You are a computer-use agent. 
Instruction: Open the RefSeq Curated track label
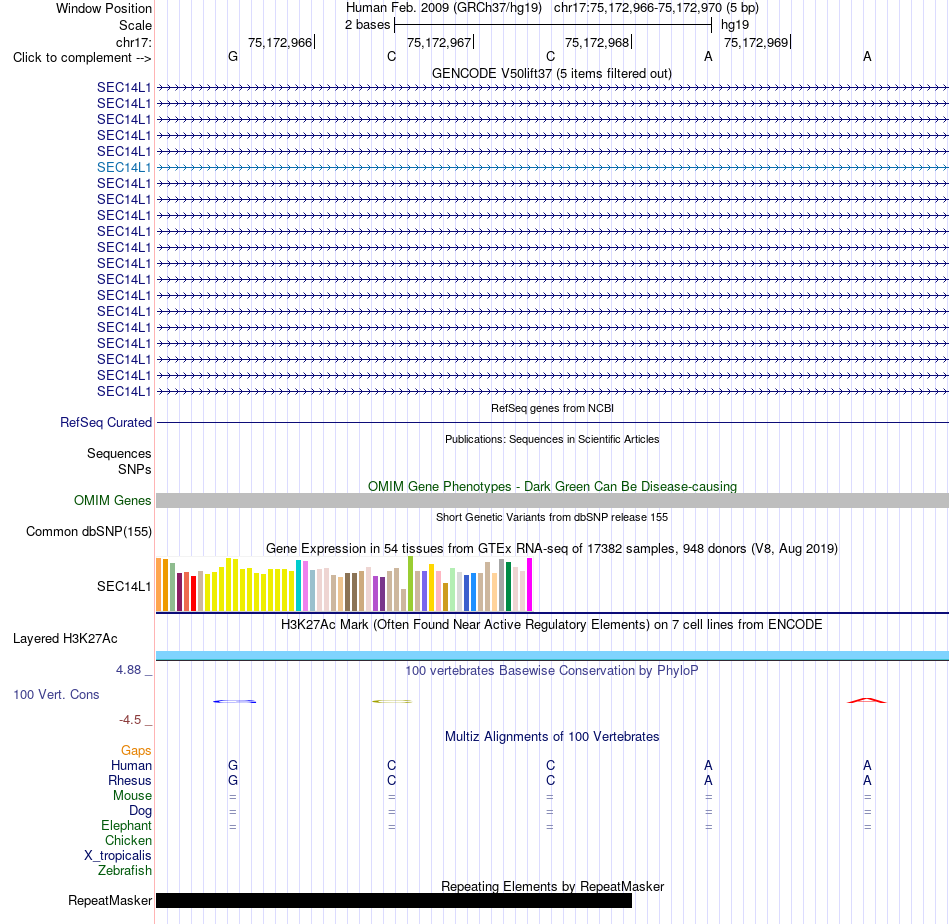pyautogui.click(x=106, y=422)
